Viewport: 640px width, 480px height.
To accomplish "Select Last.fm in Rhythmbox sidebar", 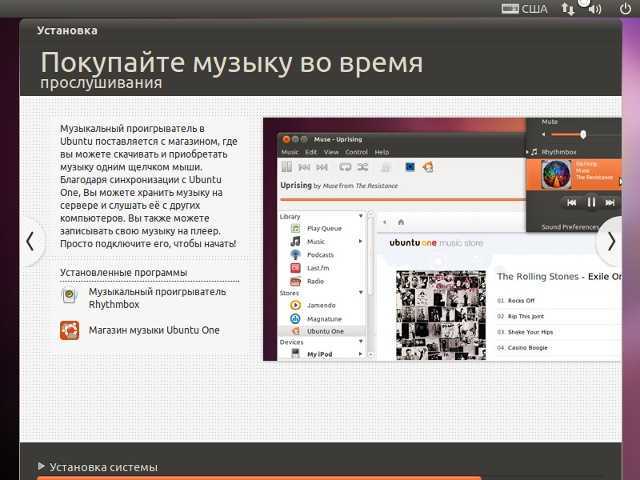I will coord(320,268).
